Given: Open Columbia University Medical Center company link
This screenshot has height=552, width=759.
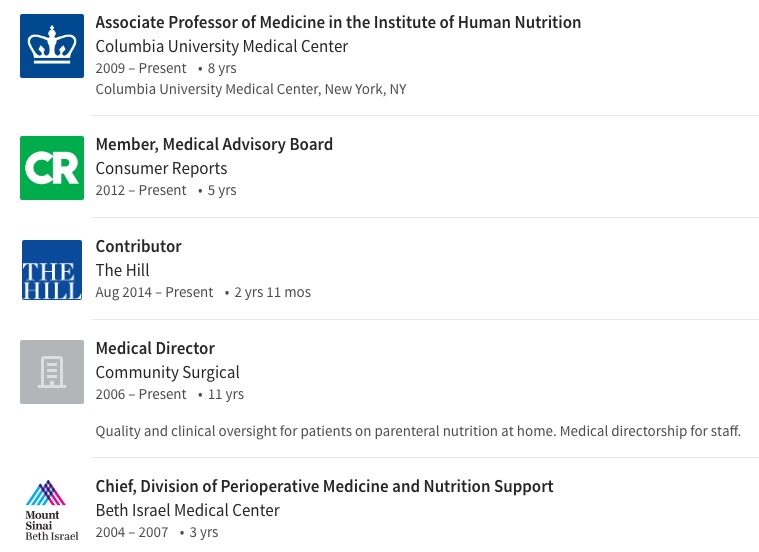Looking at the screenshot, I should coord(222,46).
